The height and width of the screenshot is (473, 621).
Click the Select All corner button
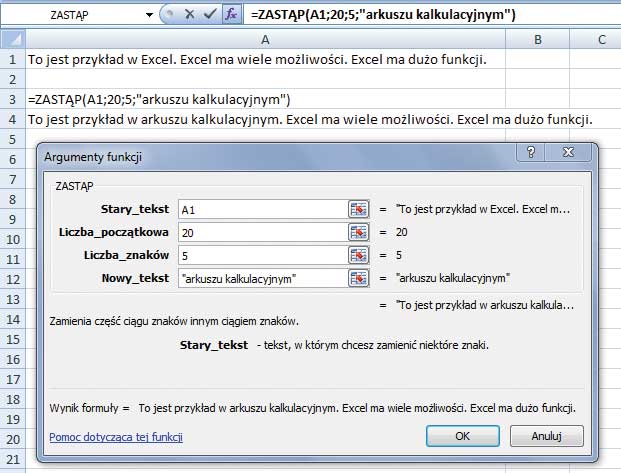12,39
